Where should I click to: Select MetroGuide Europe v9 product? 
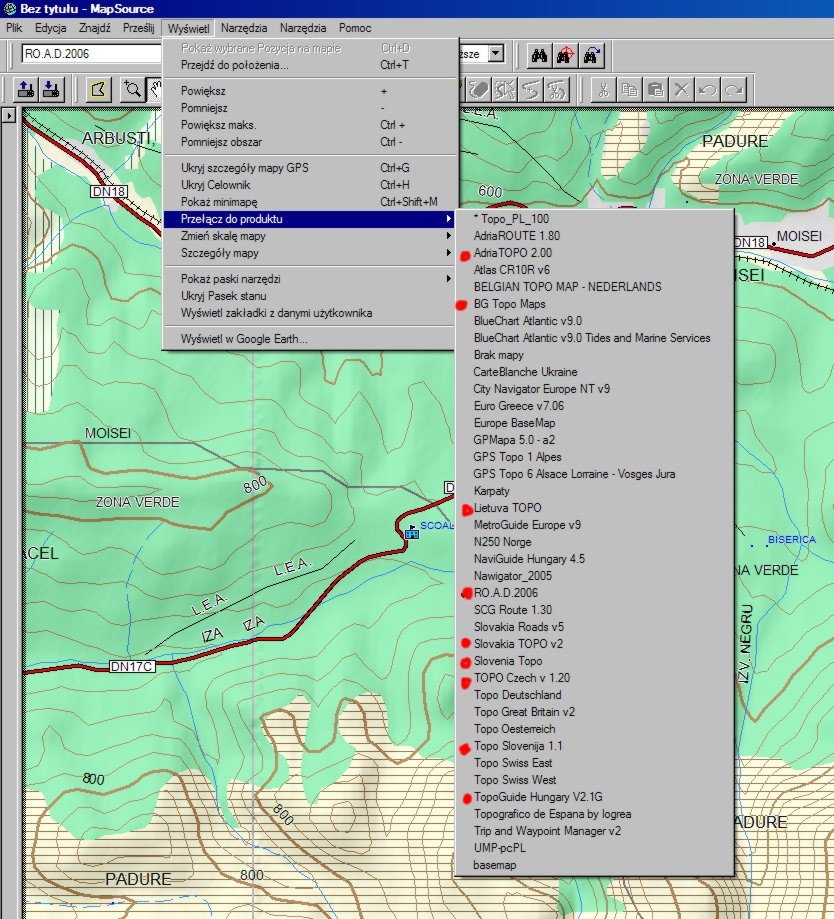tap(594, 525)
